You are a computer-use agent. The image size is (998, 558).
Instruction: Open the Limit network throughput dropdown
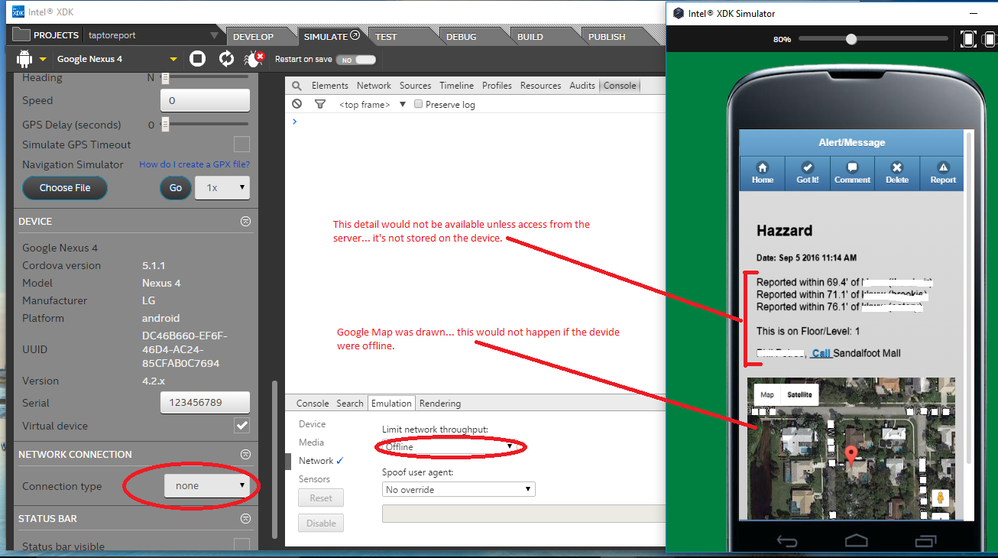(452, 447)
